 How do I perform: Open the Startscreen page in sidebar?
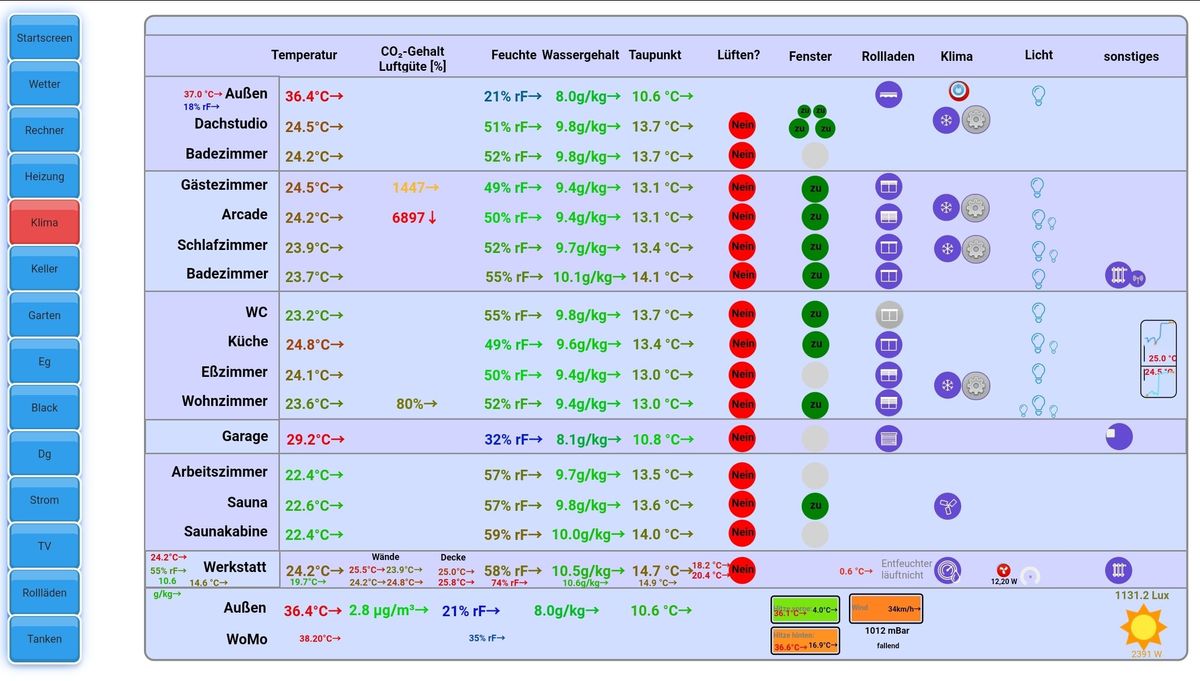(x=44, y=38)
